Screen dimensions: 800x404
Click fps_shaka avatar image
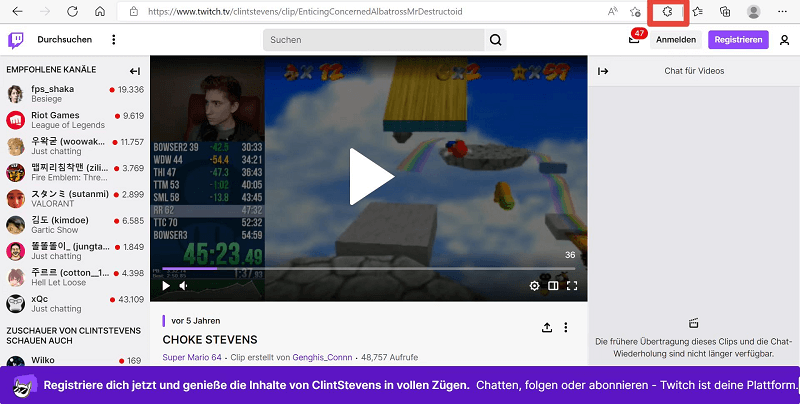click(x=15, y=94)
